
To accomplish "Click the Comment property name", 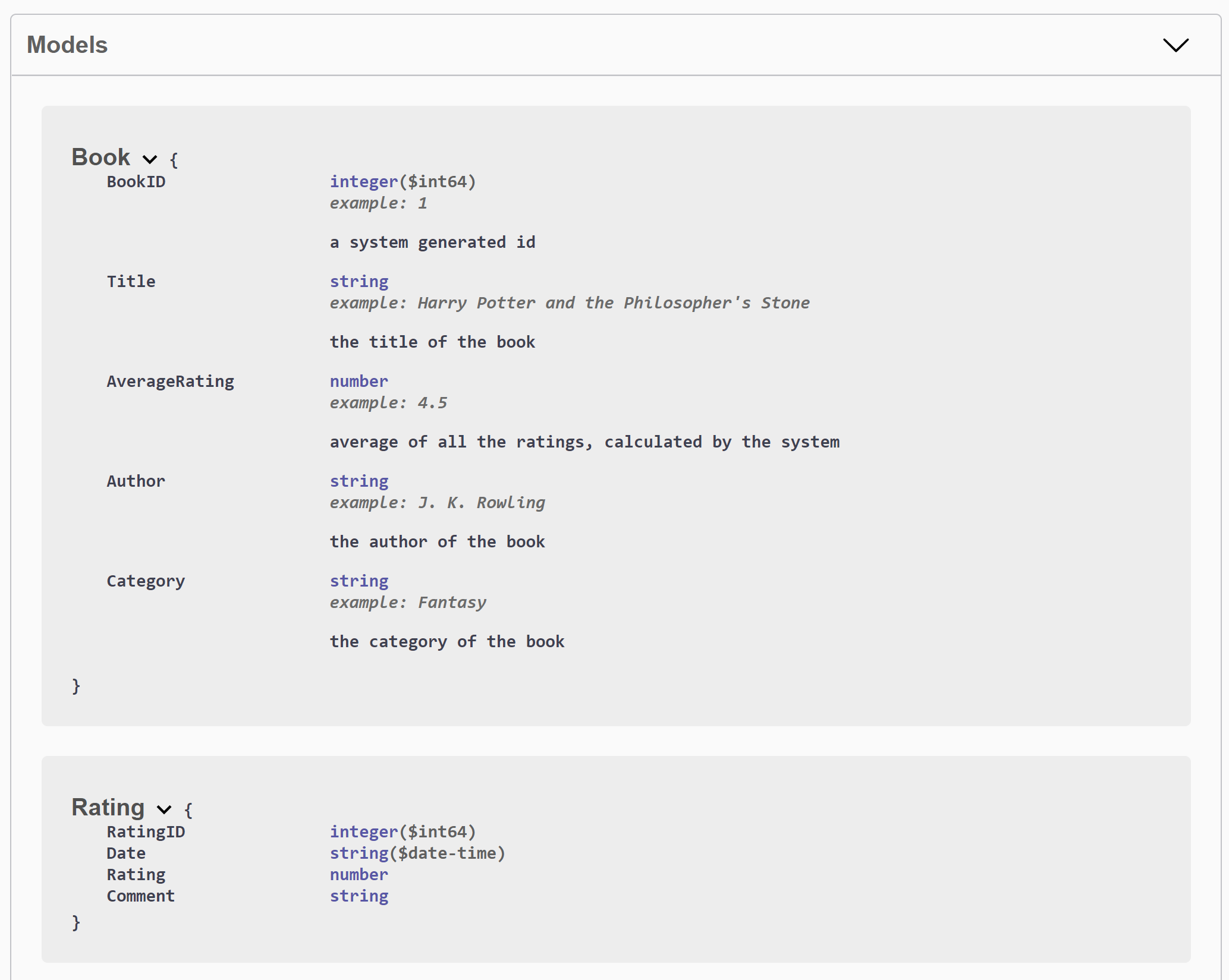I will (140, 896).
